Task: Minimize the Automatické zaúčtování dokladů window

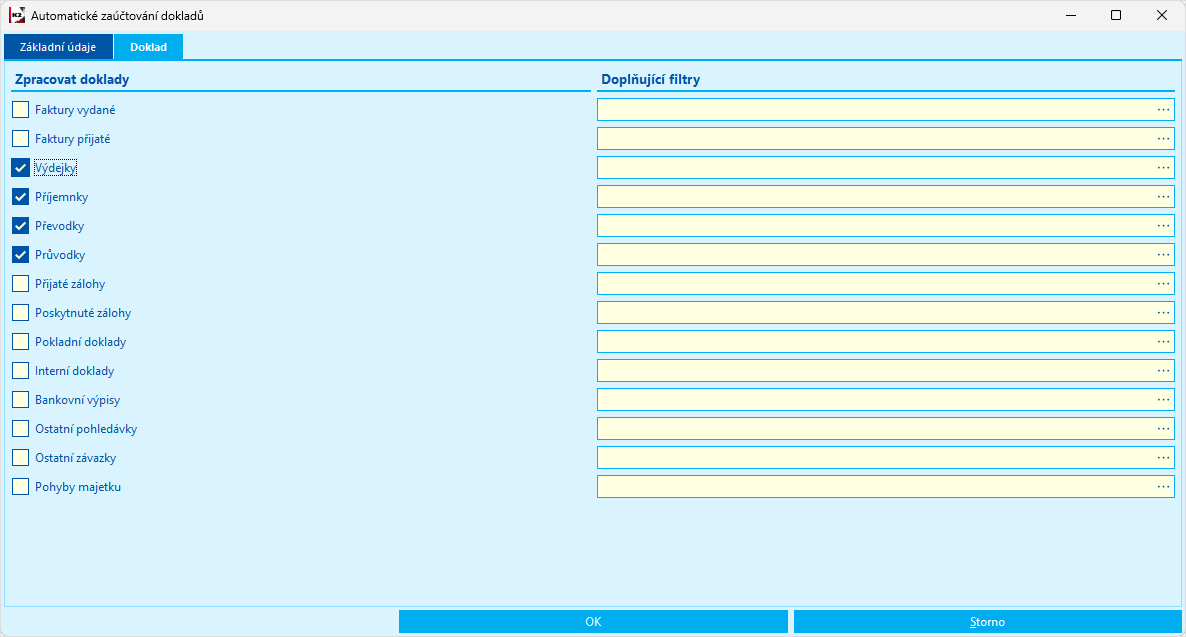Action: (x=1071, y=15)
